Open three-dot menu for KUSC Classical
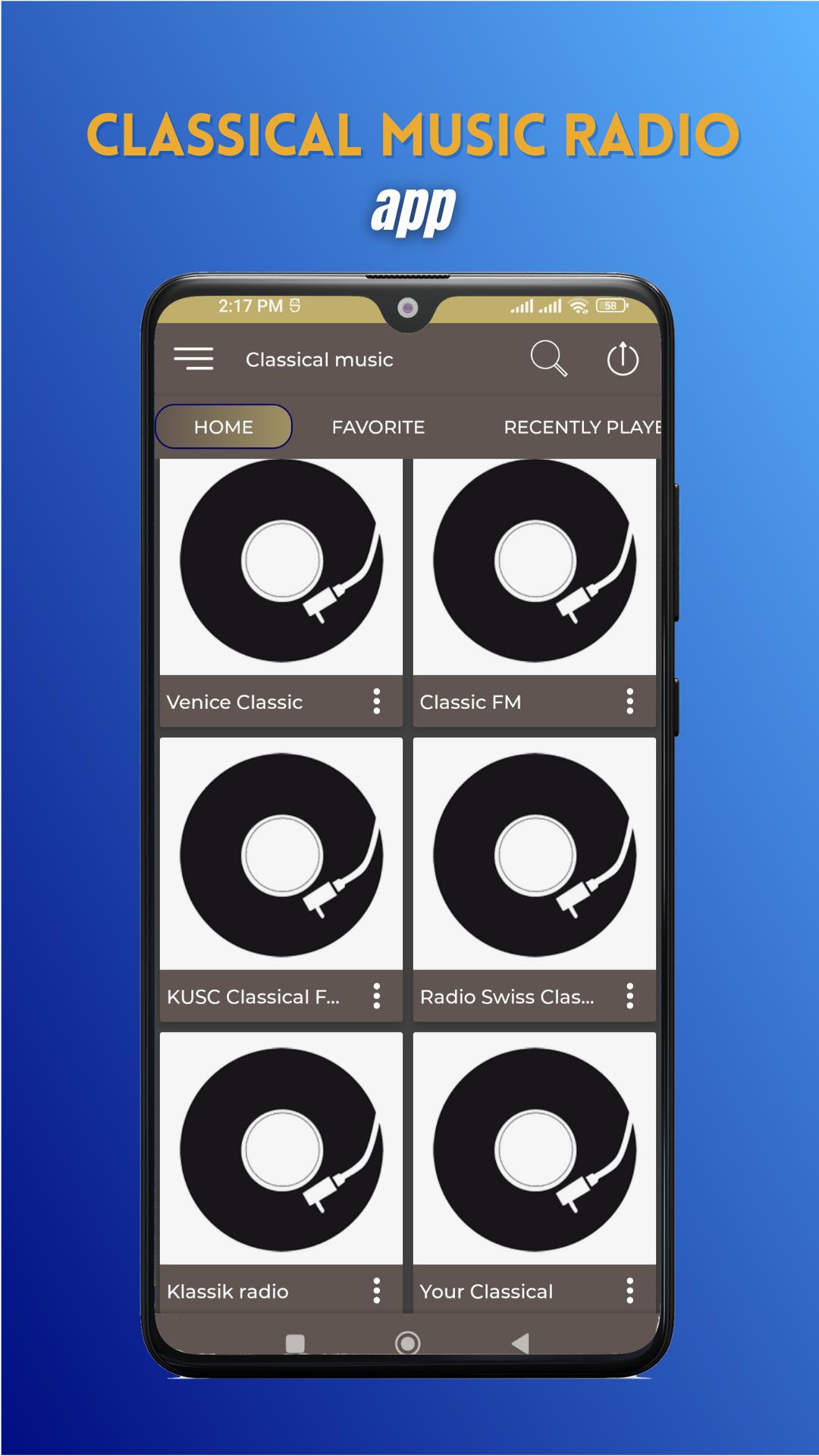Screen dimensions: 819x1456 point(377,996)
